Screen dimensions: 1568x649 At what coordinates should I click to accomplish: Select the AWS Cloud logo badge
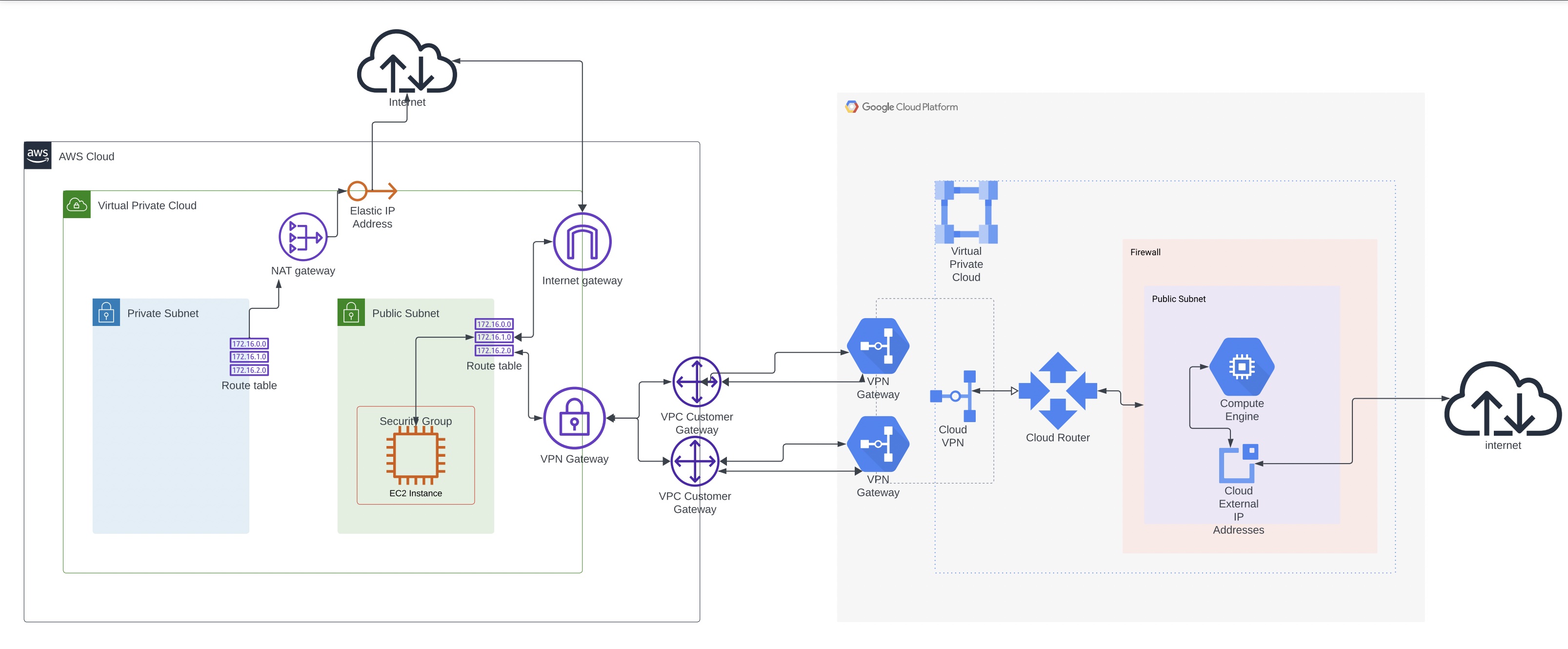click(x=38, y=156)
